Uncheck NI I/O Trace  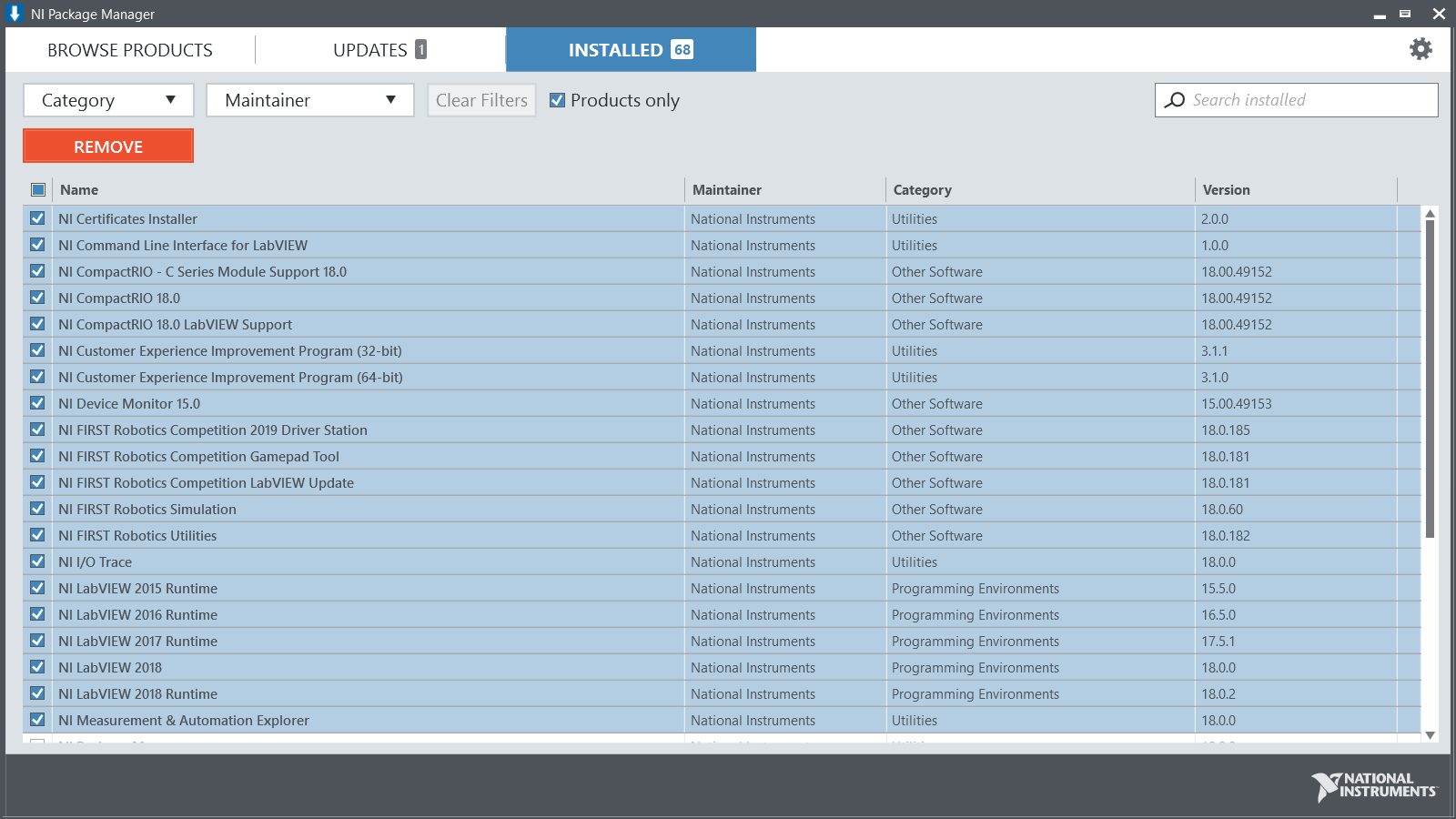coord(37,561)
